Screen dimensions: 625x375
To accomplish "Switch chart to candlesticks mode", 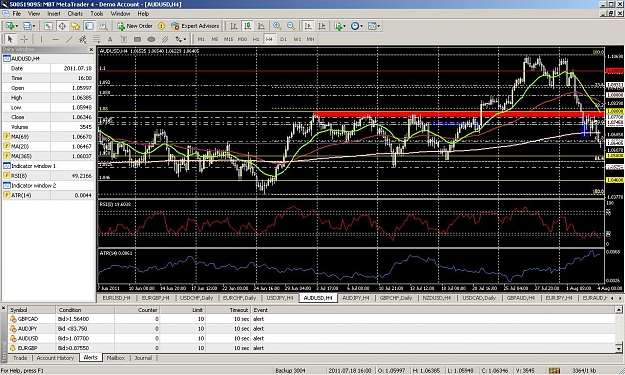I will [248, 26].
